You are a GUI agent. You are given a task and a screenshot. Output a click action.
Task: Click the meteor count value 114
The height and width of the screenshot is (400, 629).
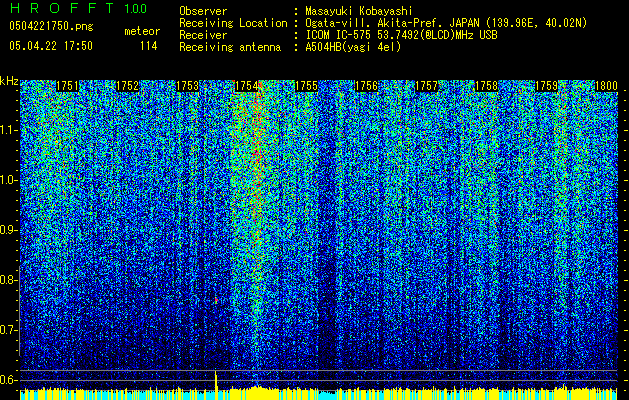coord(148,46)
